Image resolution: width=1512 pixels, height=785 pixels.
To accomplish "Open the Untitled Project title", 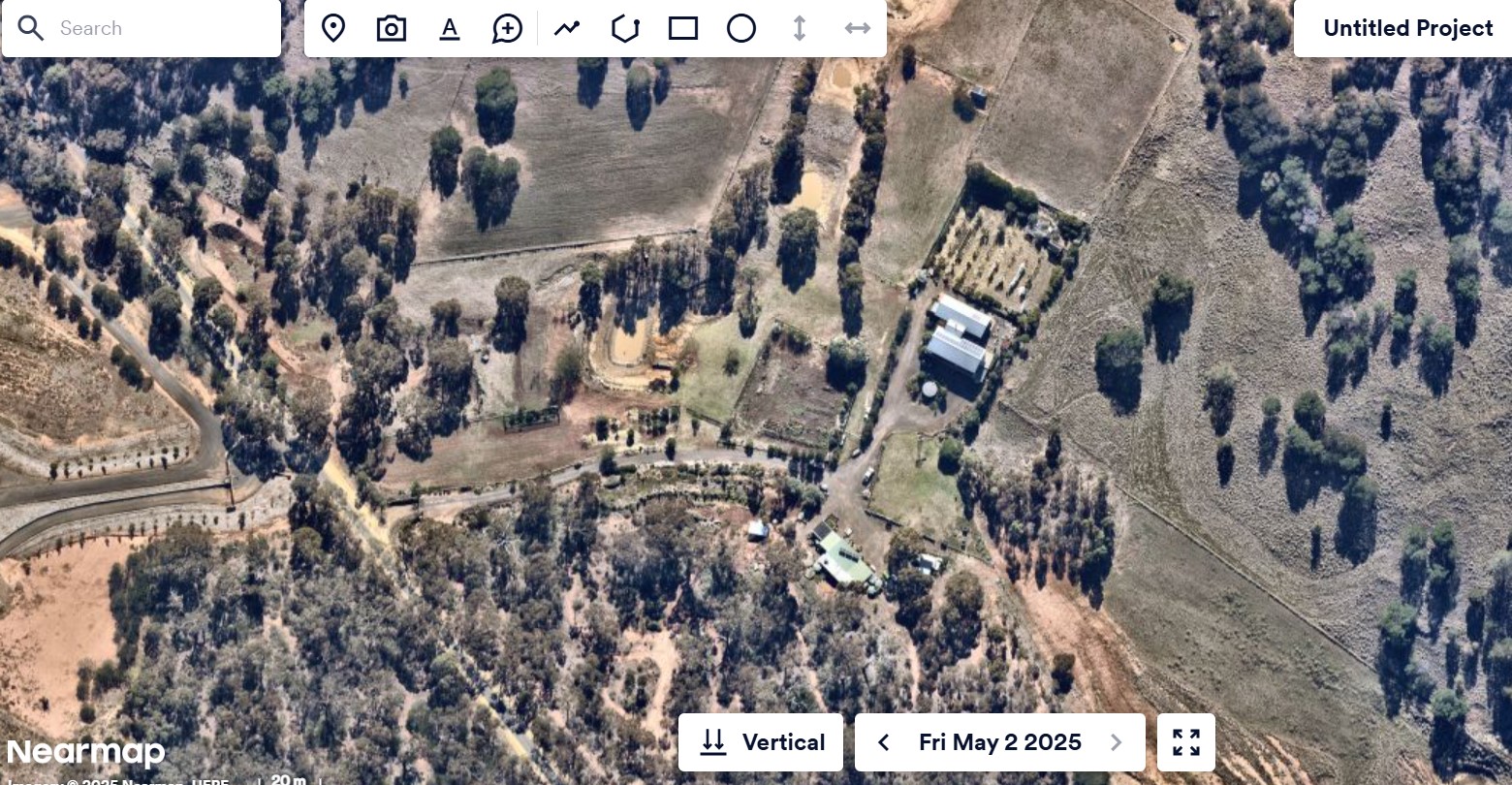I will [x=1408, y=28].
